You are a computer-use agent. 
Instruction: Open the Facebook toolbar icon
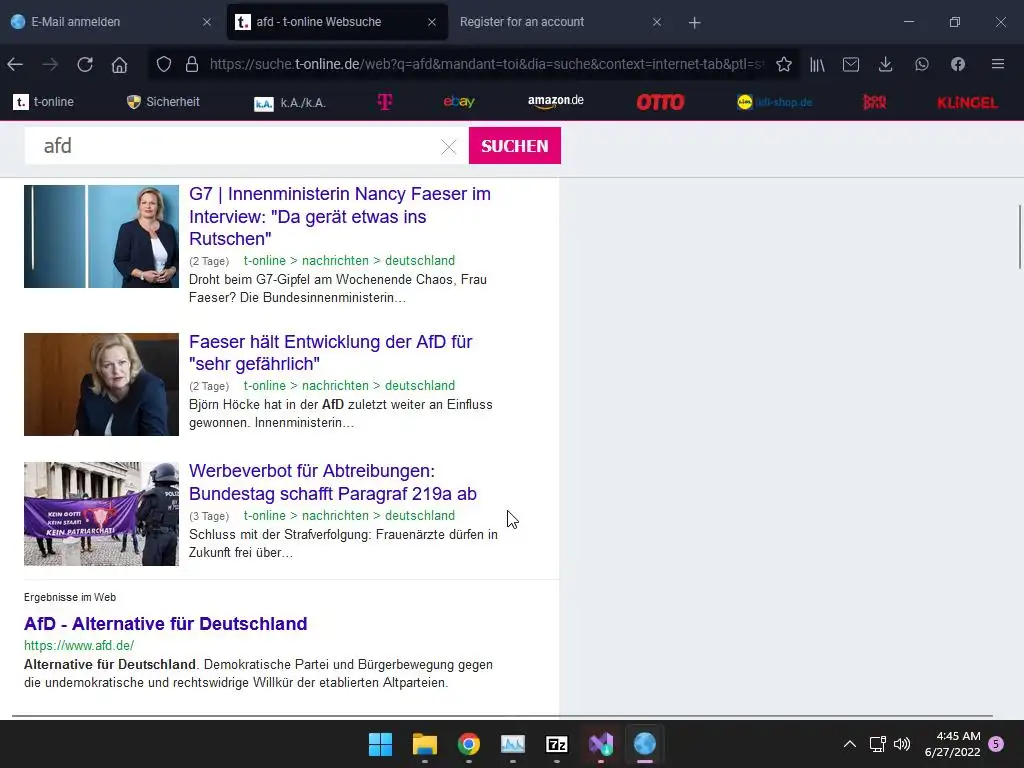click(957, 64)
